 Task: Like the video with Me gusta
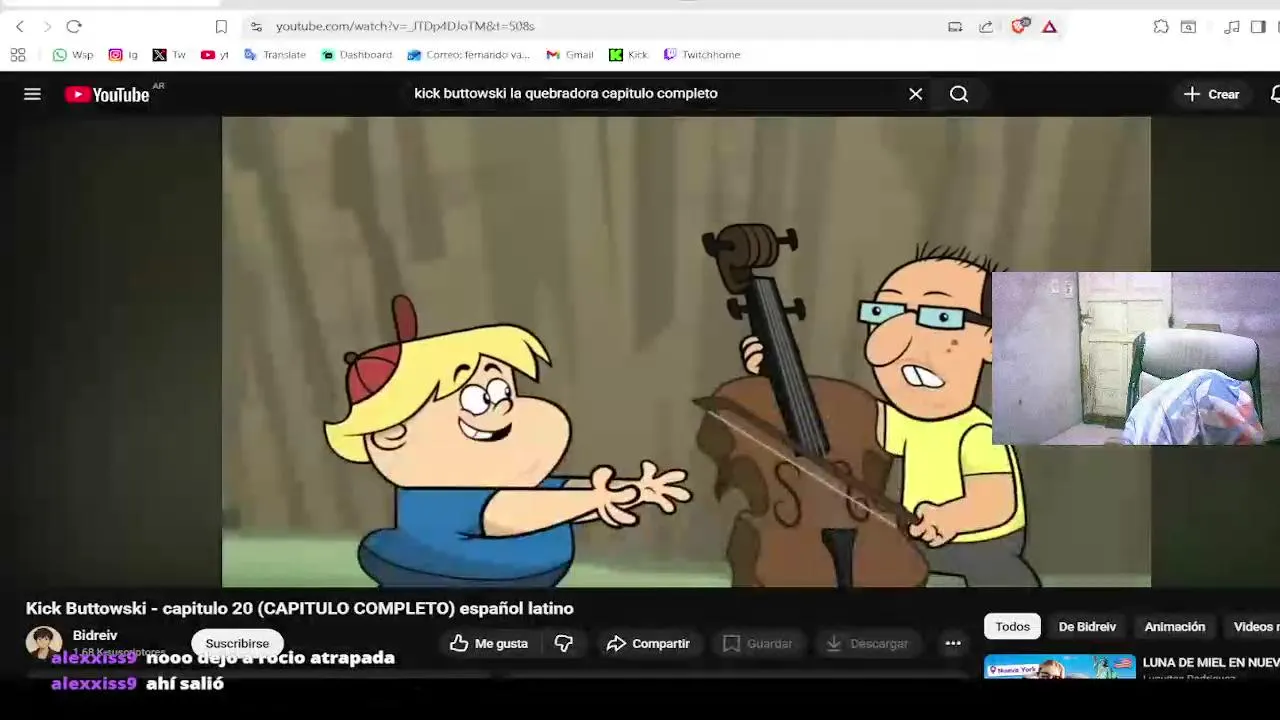pos(489,643)
